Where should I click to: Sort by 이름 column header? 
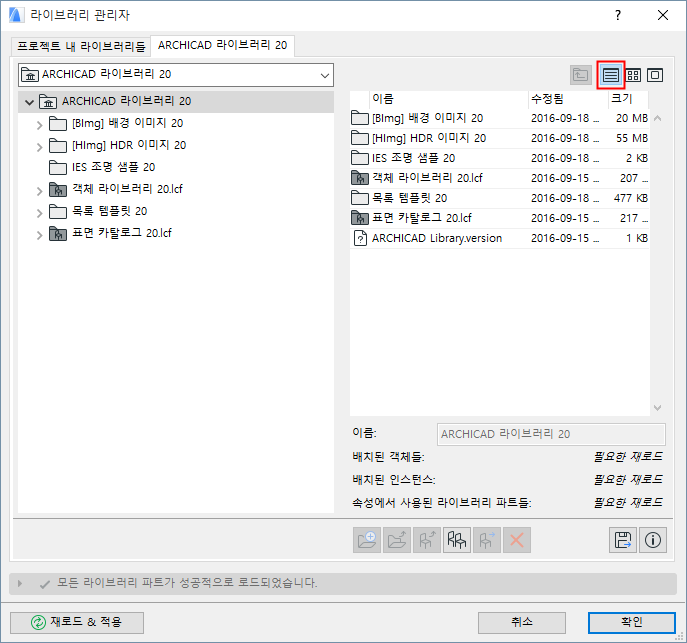(448, 99)
